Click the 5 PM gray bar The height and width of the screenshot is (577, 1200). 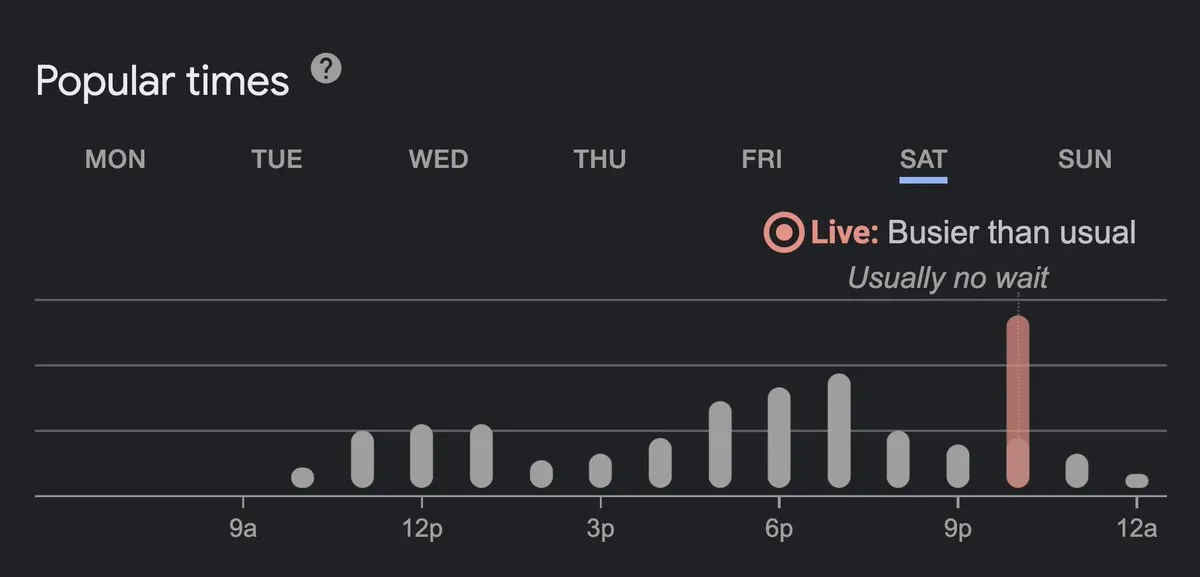point(720,444)
